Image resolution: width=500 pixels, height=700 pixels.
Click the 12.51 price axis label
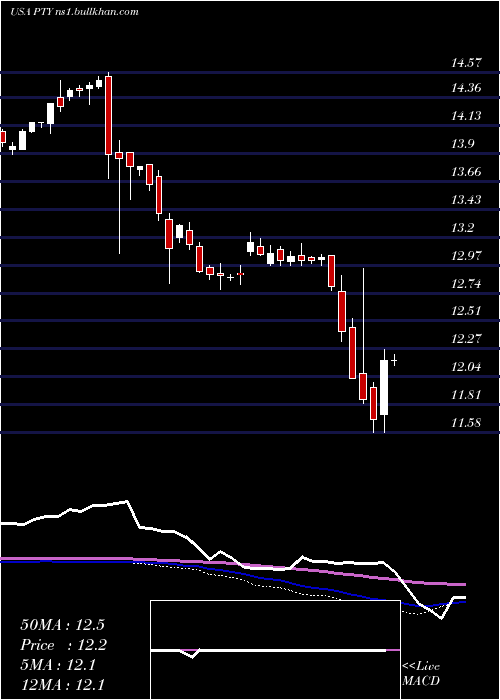(467, 311)
